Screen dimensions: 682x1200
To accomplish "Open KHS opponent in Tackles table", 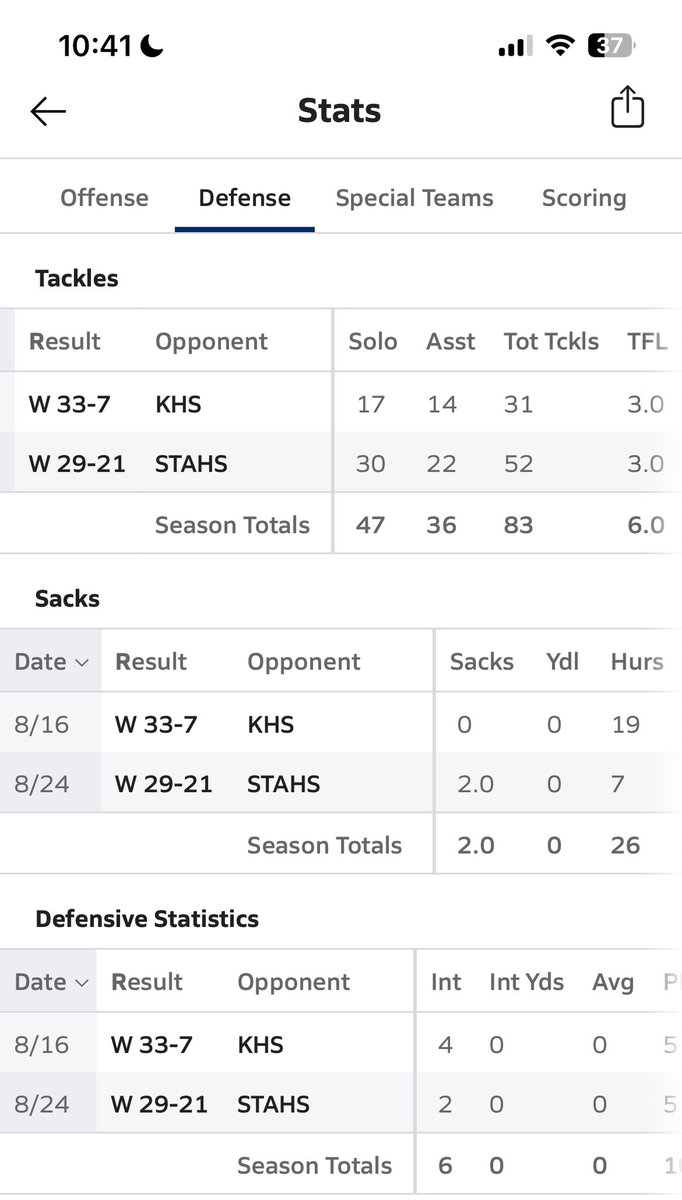I will click(178, 404).
